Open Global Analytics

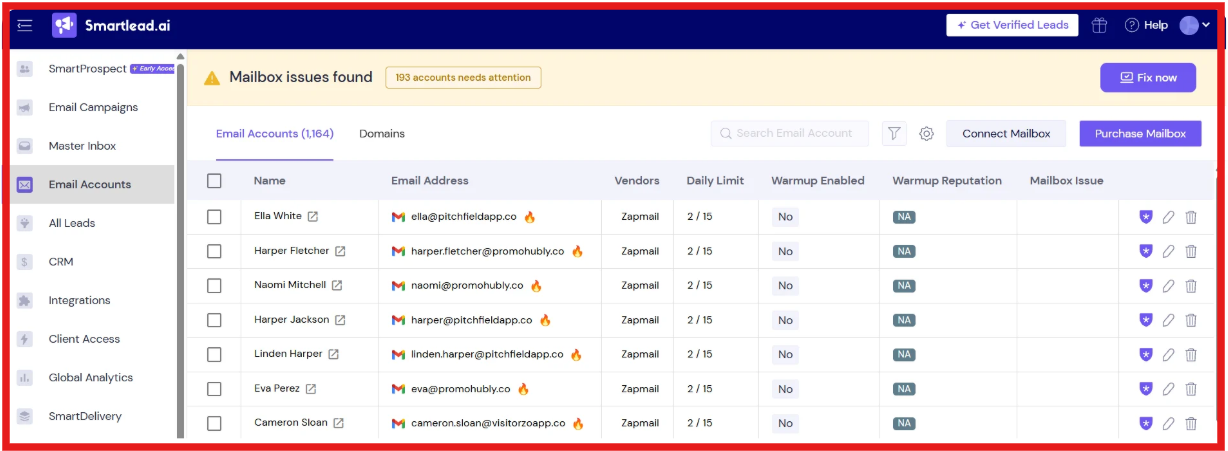pyautogui.click(x=93, y=378)
